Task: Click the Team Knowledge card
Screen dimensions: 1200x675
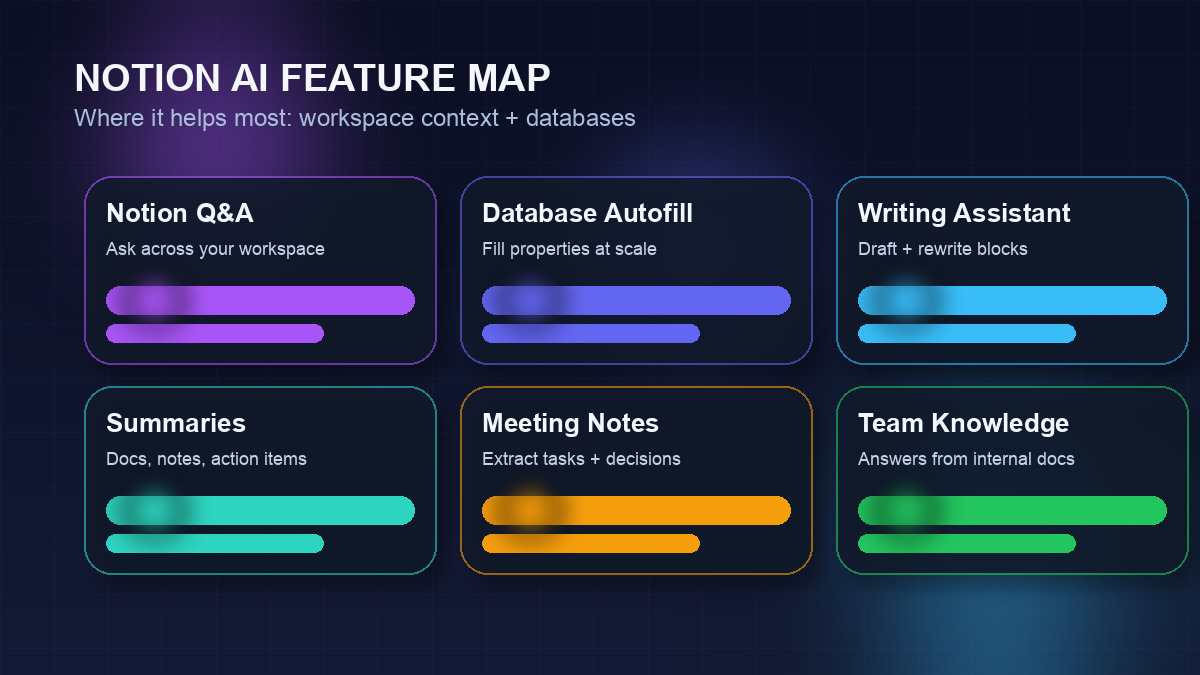Action: tap(1012, 480)
